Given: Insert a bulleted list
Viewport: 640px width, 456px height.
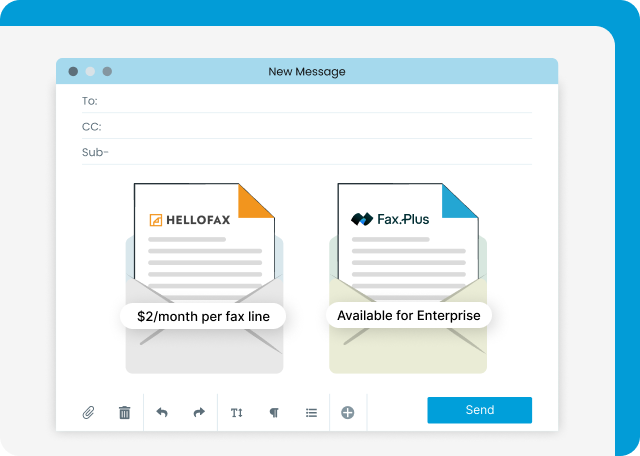Looking at the screenshot, I should [x=311, y=413].
